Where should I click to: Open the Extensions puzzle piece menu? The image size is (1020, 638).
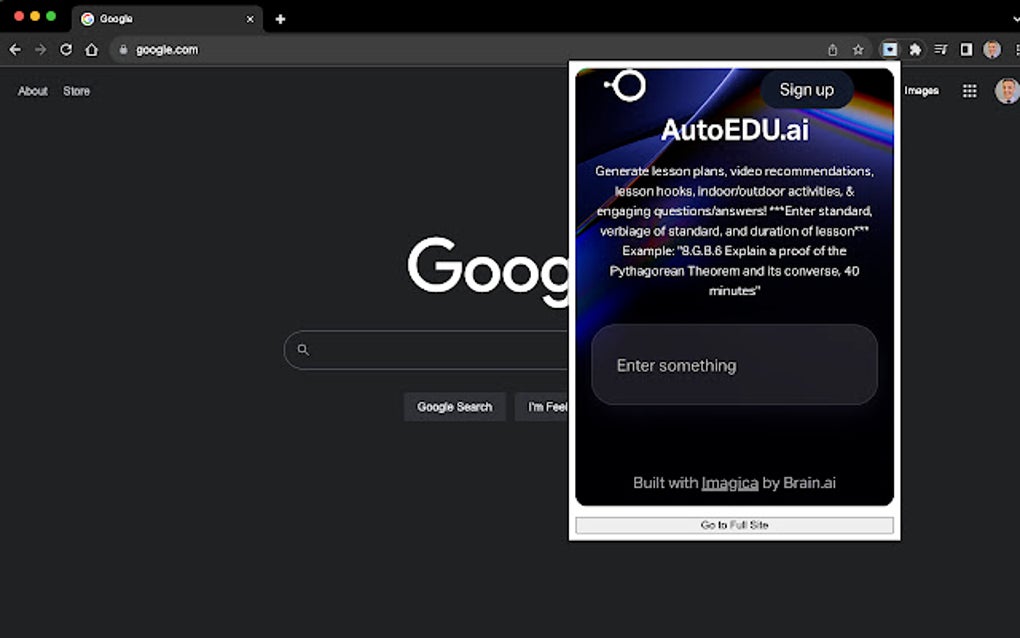click(x=916, y=49)
